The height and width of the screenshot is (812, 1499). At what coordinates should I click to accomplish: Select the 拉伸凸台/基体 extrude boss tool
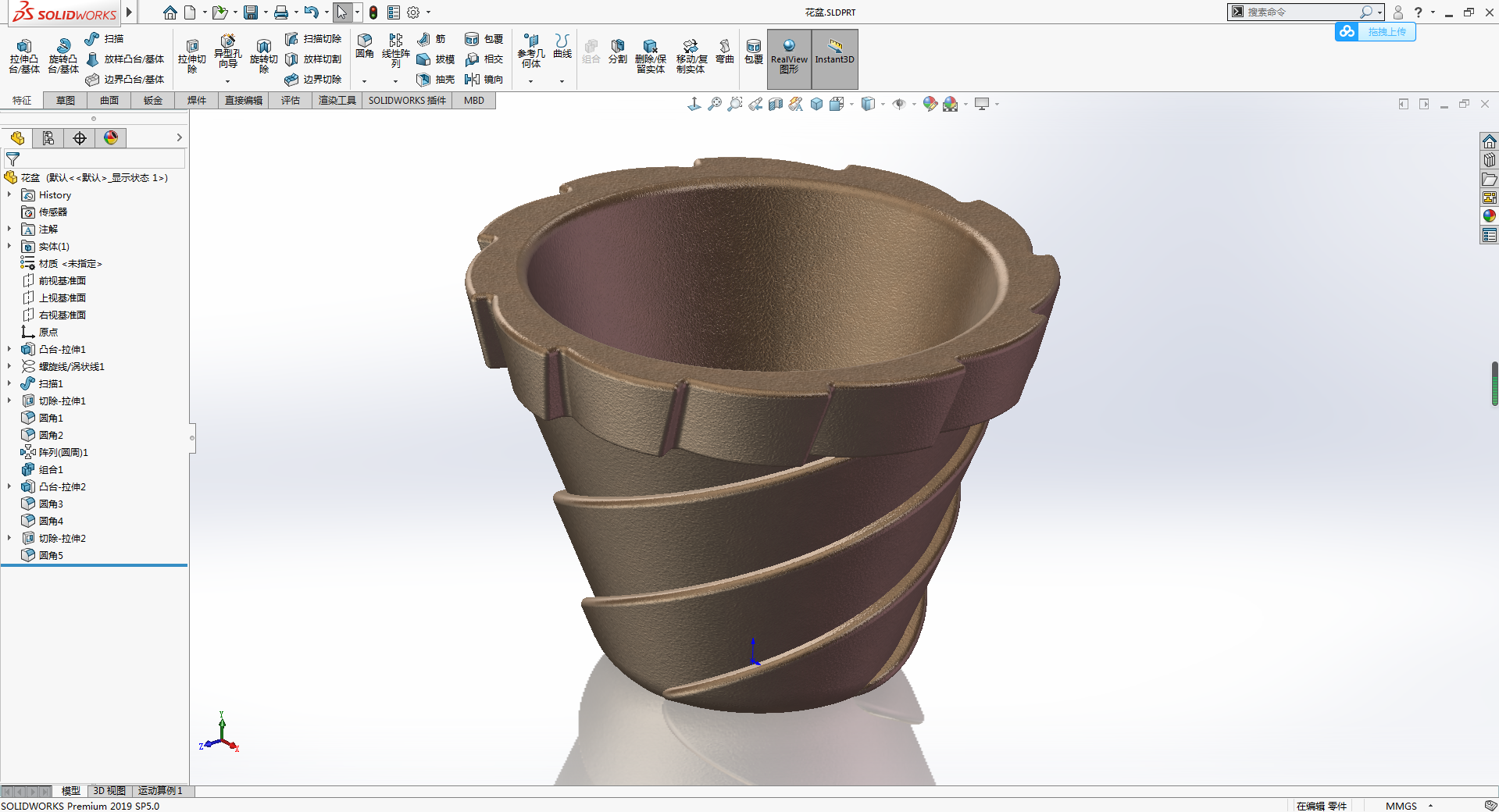[x=24, y=56]
